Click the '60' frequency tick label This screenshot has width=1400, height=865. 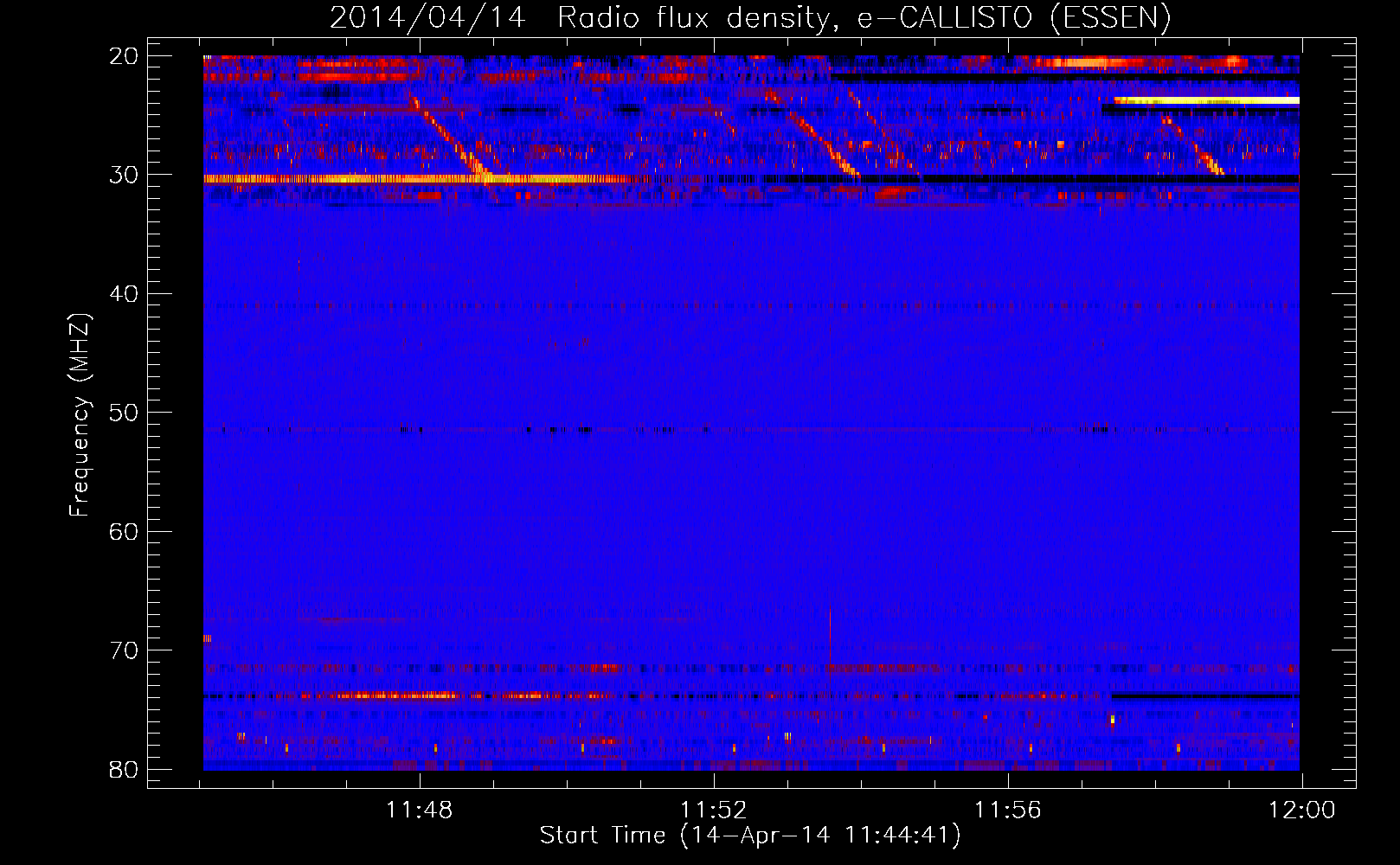pos(124,531)
